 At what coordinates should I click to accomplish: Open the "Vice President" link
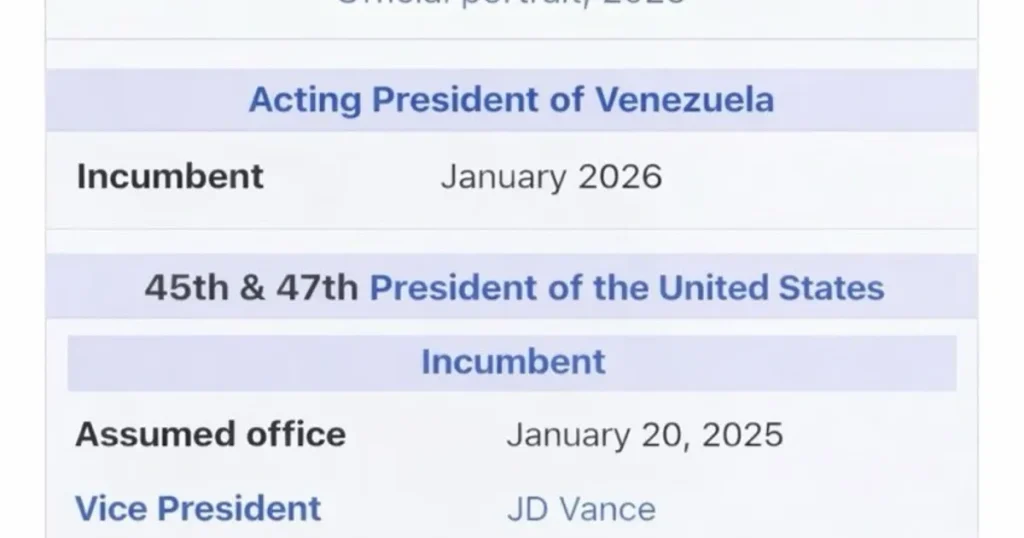pyautogui.click(x=198, y=508)
